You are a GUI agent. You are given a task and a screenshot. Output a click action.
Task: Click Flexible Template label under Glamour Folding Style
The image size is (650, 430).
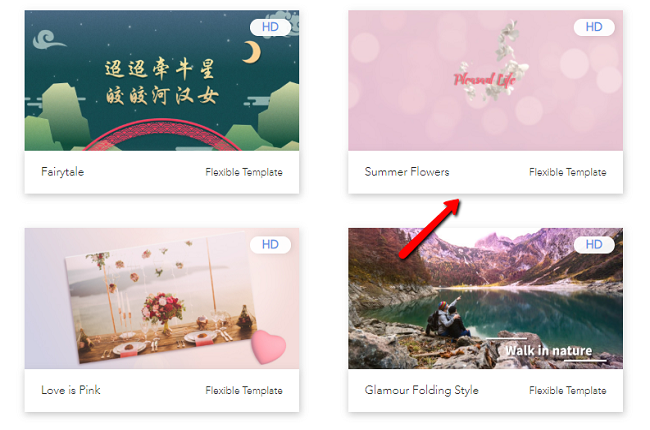(x=568, y=390)
